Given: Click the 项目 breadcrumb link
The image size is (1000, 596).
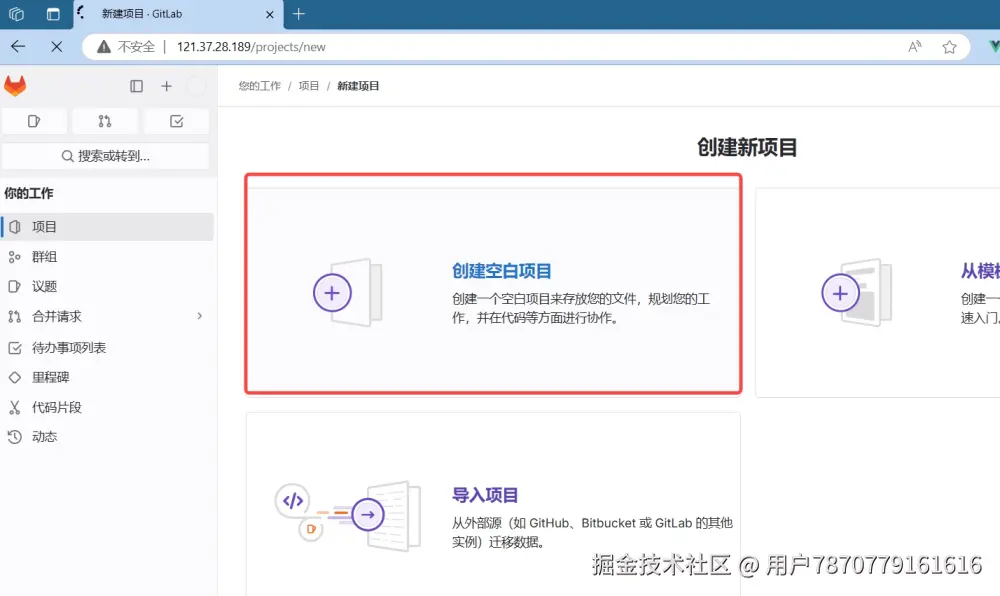Looking at the screenshot, I should [x=309, y=86].
